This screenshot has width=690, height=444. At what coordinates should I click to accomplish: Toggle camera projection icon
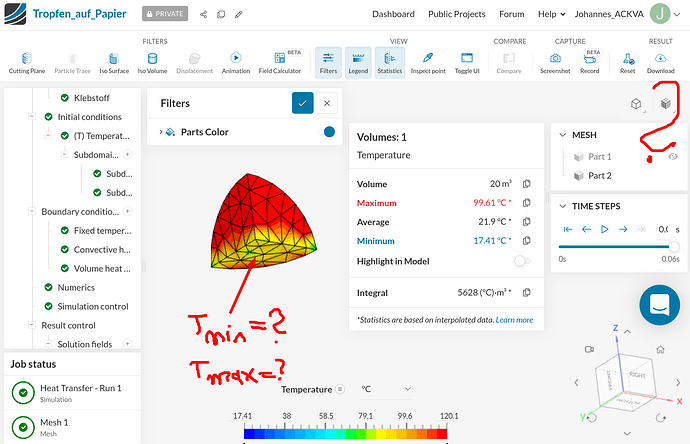(589, 349)
